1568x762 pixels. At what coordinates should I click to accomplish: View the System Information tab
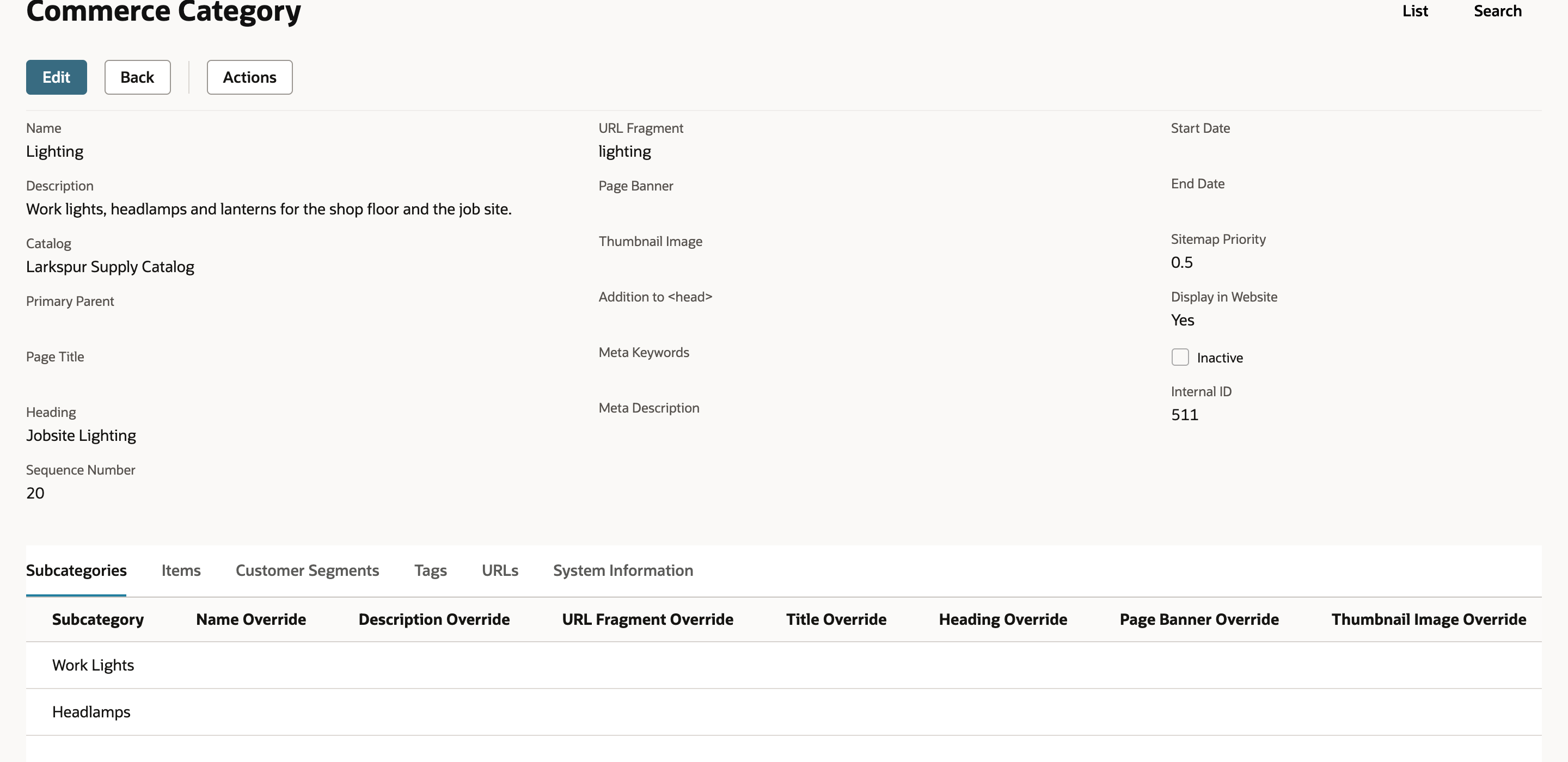point(623,570)
